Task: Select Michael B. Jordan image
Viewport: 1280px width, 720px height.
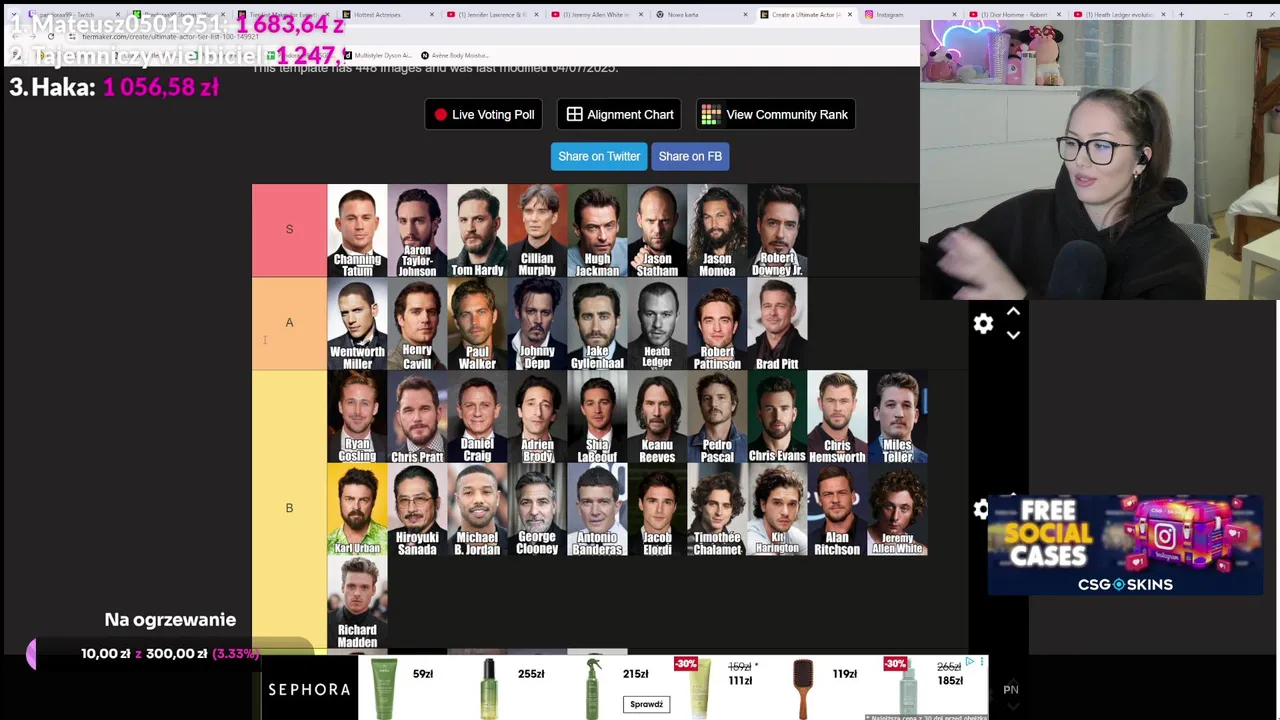Action: point(477,510)
